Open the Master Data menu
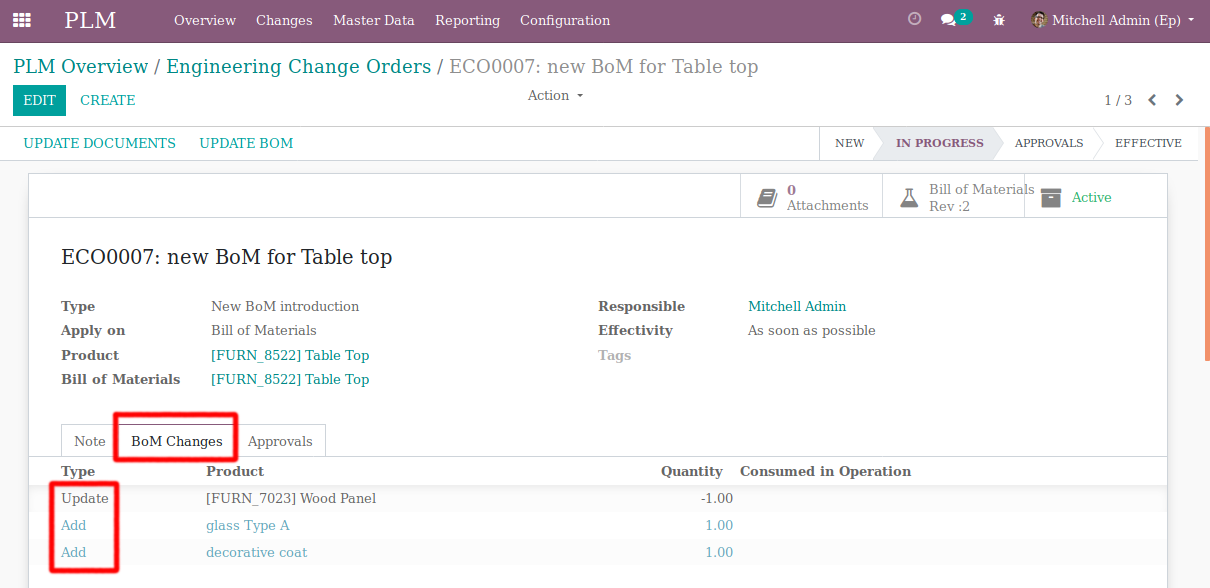This screenshot has height=588, width=1210. [374, 20]
